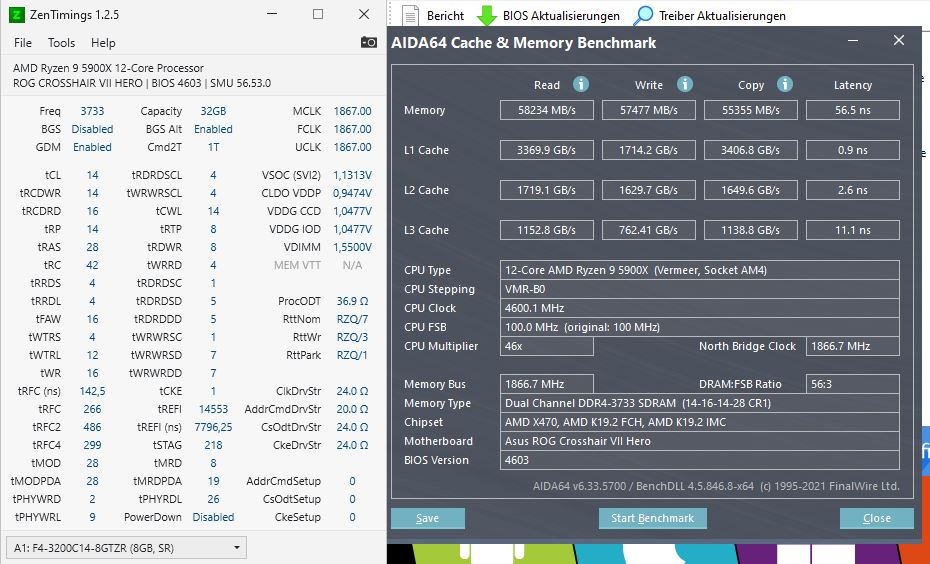This screenshot has height=564, width=930.
Task: Click the RttNom value RZQ/7
Action: (x=352, y=319)
